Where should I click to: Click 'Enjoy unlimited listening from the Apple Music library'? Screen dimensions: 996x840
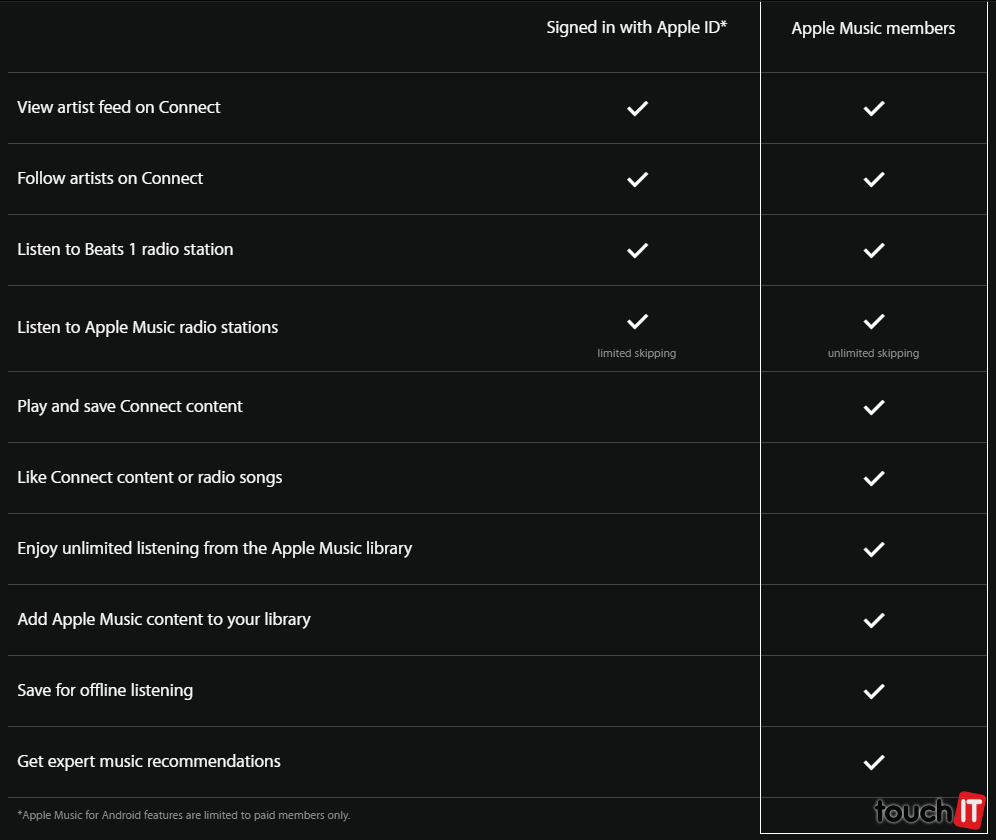tap(214, 548)
